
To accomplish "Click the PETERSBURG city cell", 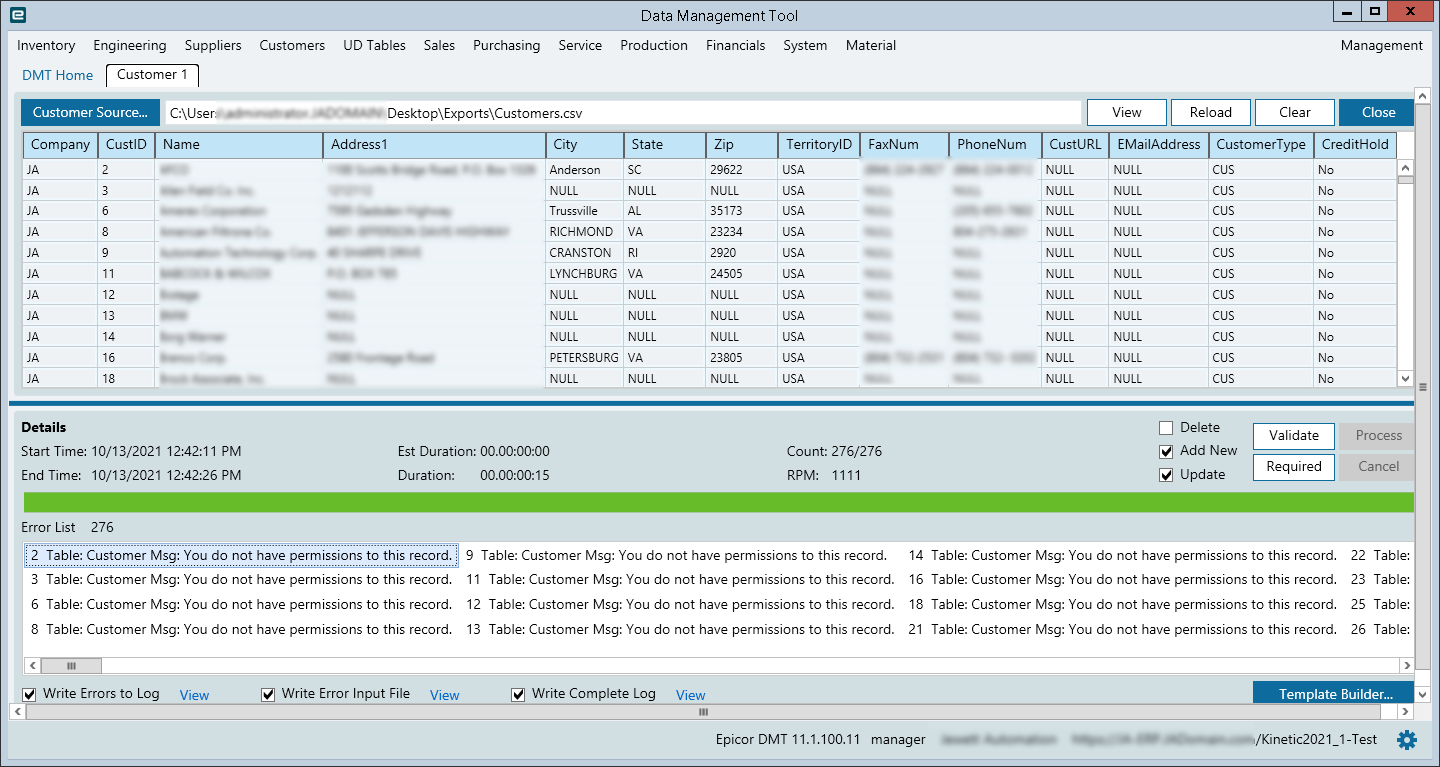I will coord(584,358).
